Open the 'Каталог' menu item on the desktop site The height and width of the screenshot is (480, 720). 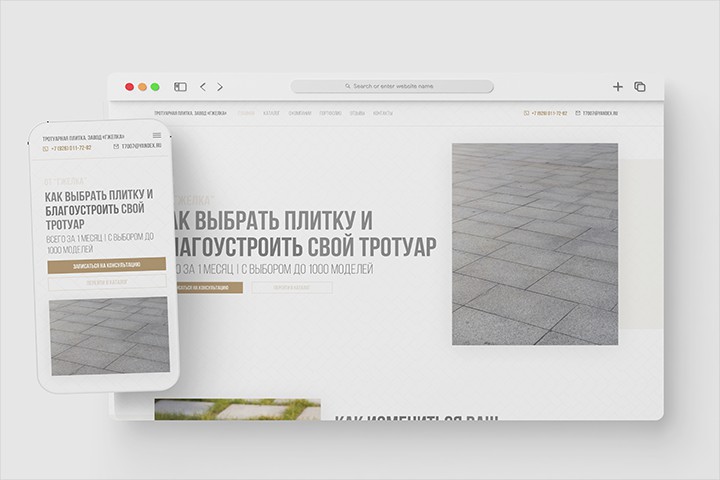tap(271, 113)
